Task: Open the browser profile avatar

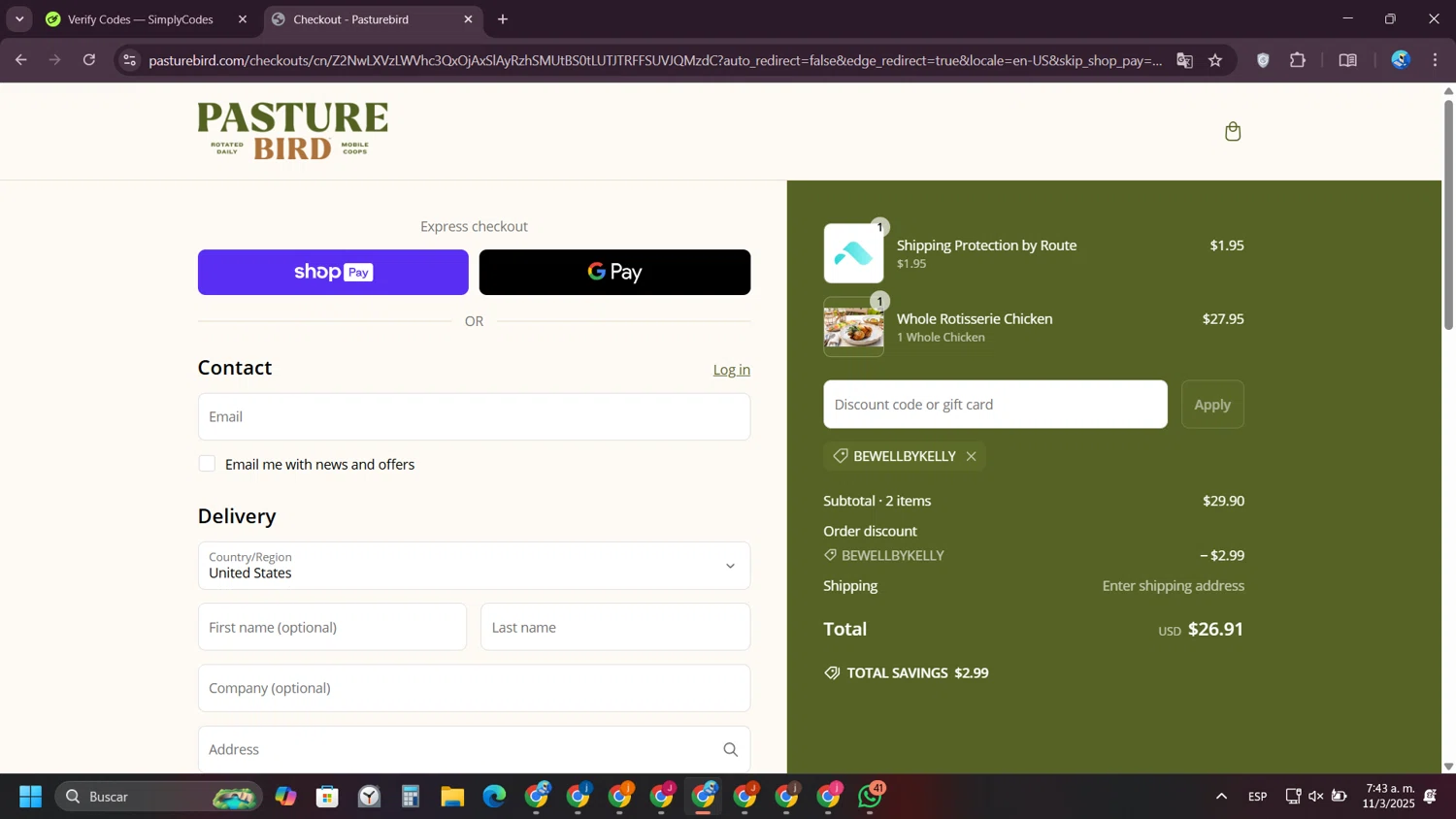Action: (x=1400, y=60)
